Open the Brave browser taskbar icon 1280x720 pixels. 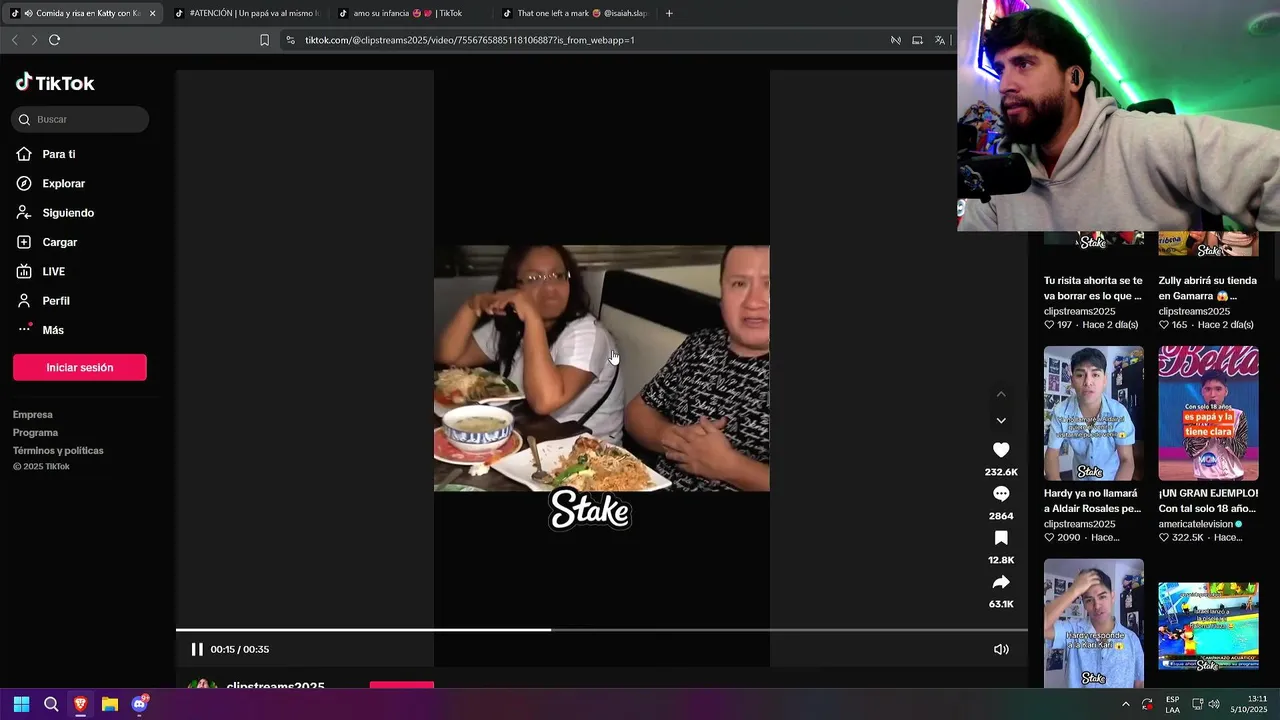[80, 704]
